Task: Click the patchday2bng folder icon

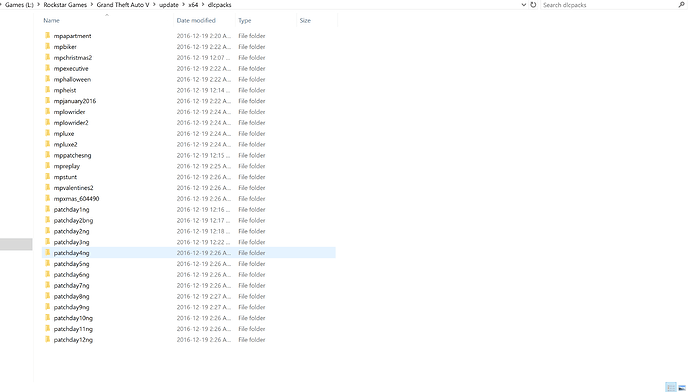Action: [x=48, y=220]
